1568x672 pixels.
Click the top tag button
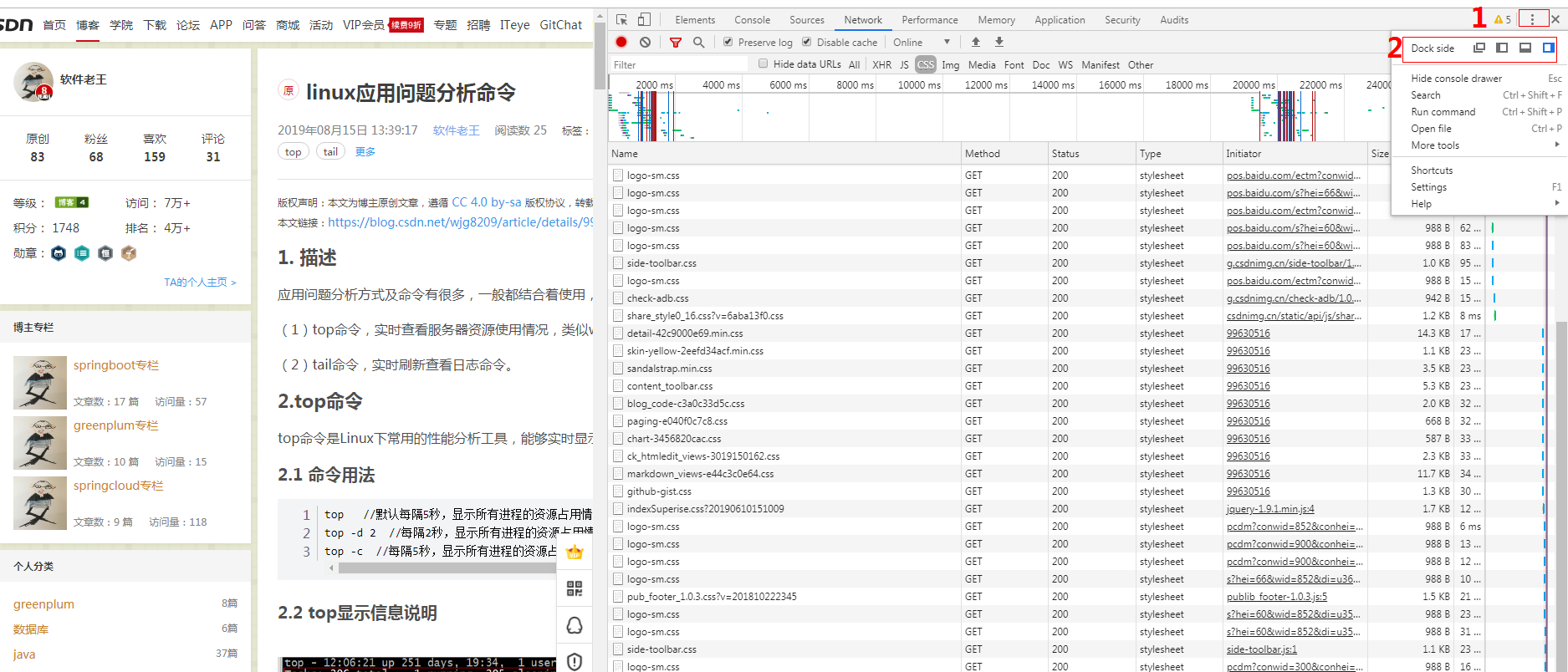[294, 151]
